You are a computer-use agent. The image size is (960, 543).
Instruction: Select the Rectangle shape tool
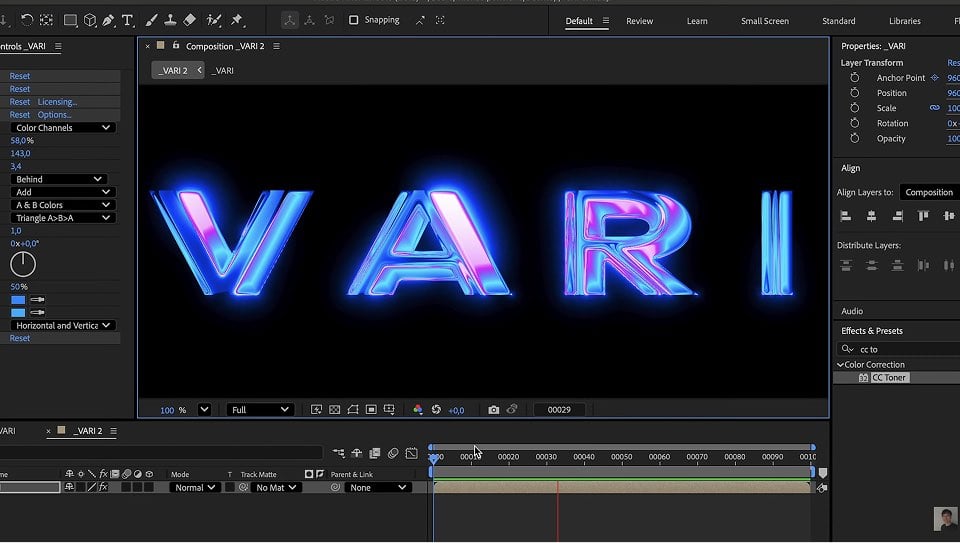(70, 20)
